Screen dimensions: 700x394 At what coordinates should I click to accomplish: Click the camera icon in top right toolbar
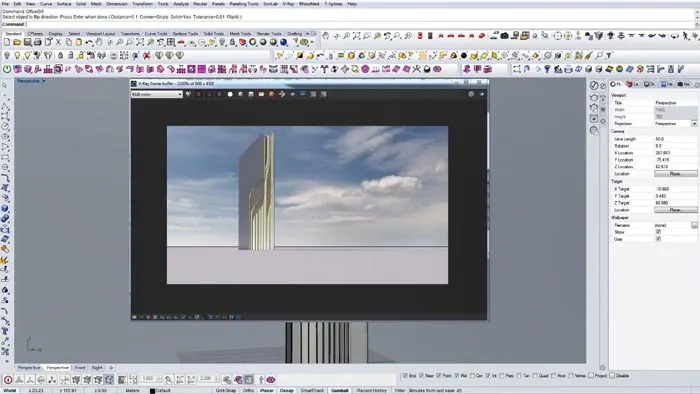tap(504, 36)
